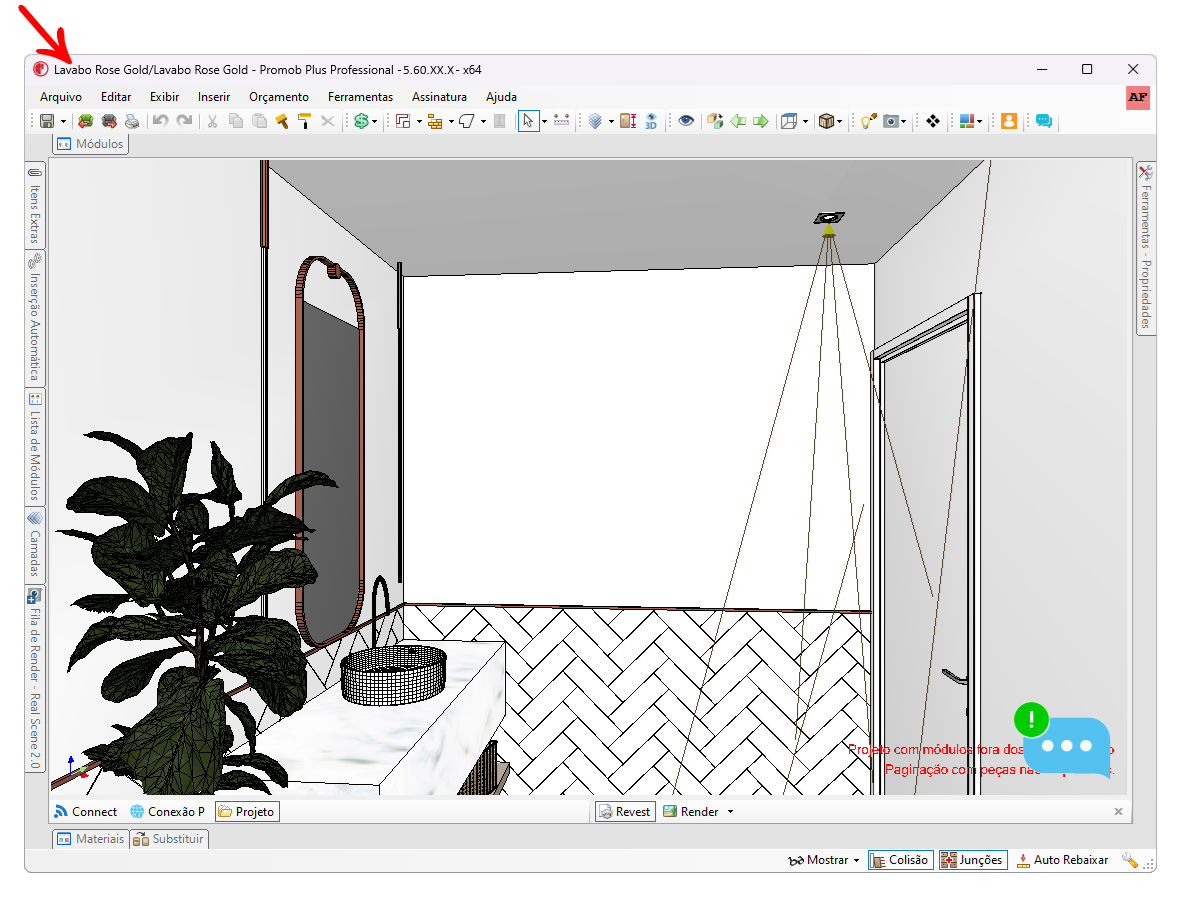Open the Mostrar dropdown
The image size is (1196, 907).
click(x=824, y=860)
